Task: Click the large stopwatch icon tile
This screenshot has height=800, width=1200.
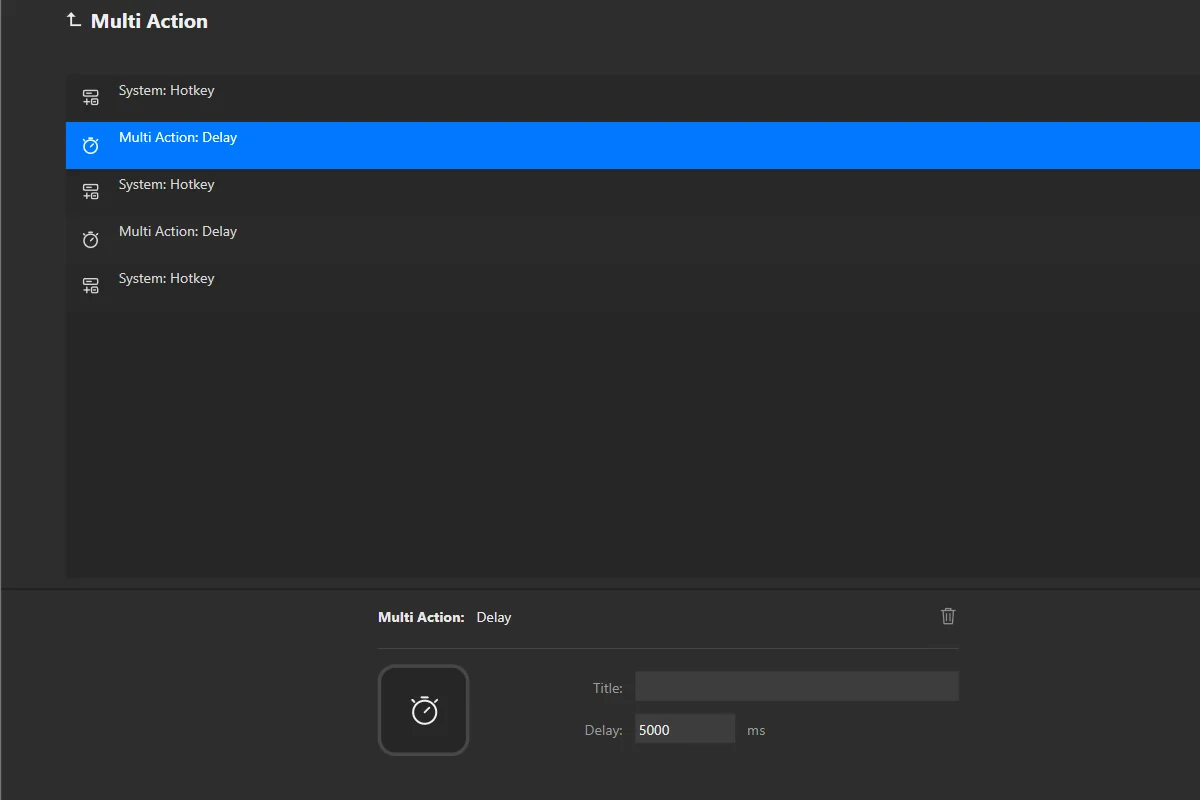Action: [423, 710]
